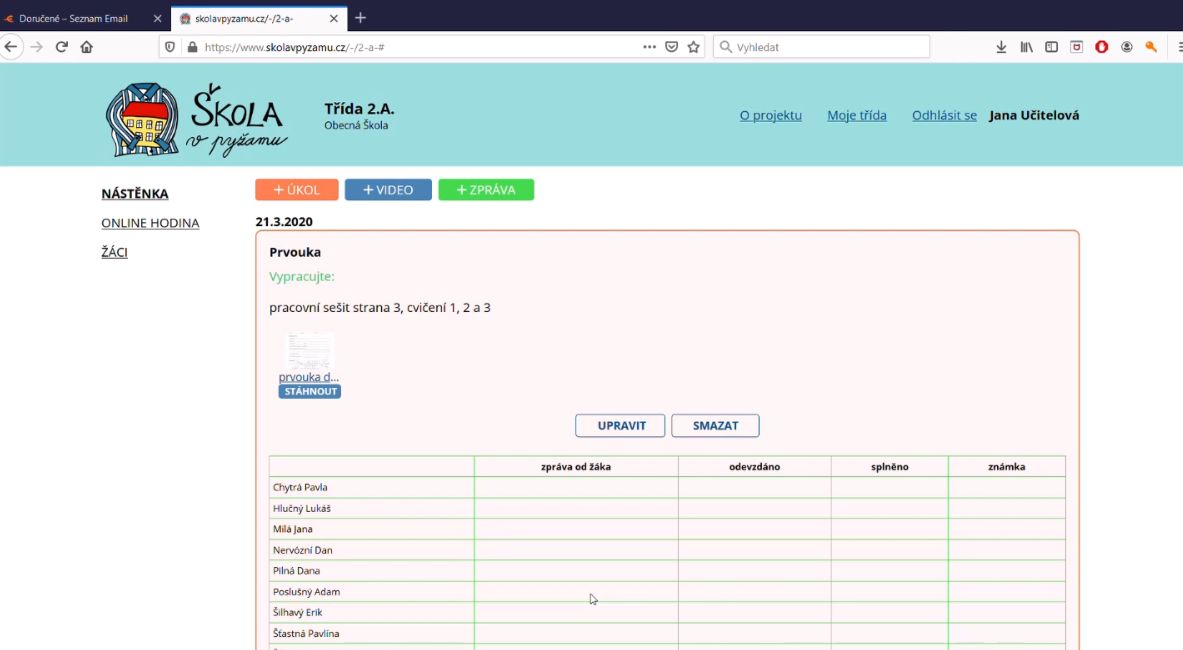The image size is (1183, 650).
Task: Click the Vyhledat search field
Action: pos(822,47)
